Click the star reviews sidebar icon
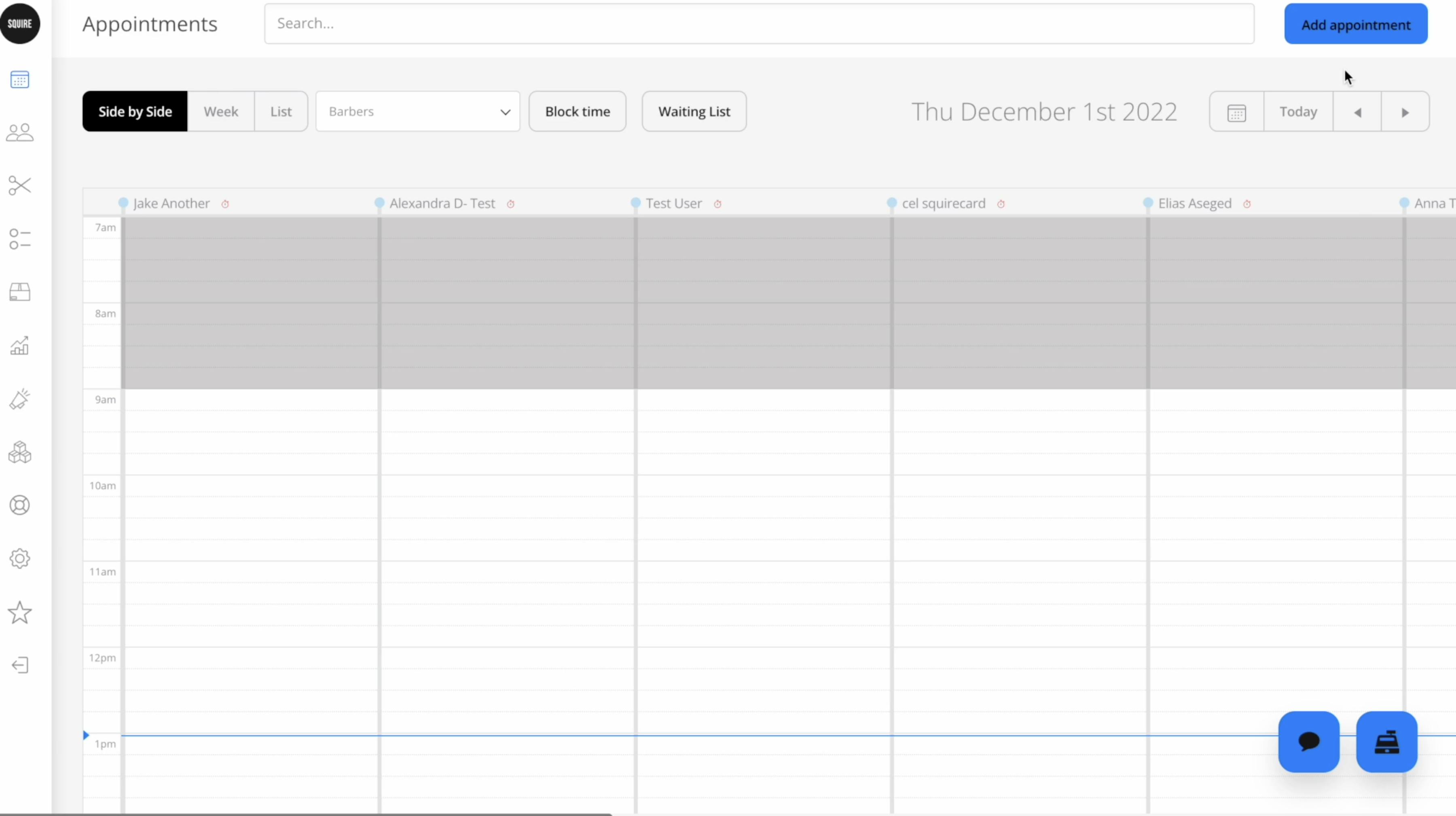The image size is (1456, 816). tap(20, 612)
